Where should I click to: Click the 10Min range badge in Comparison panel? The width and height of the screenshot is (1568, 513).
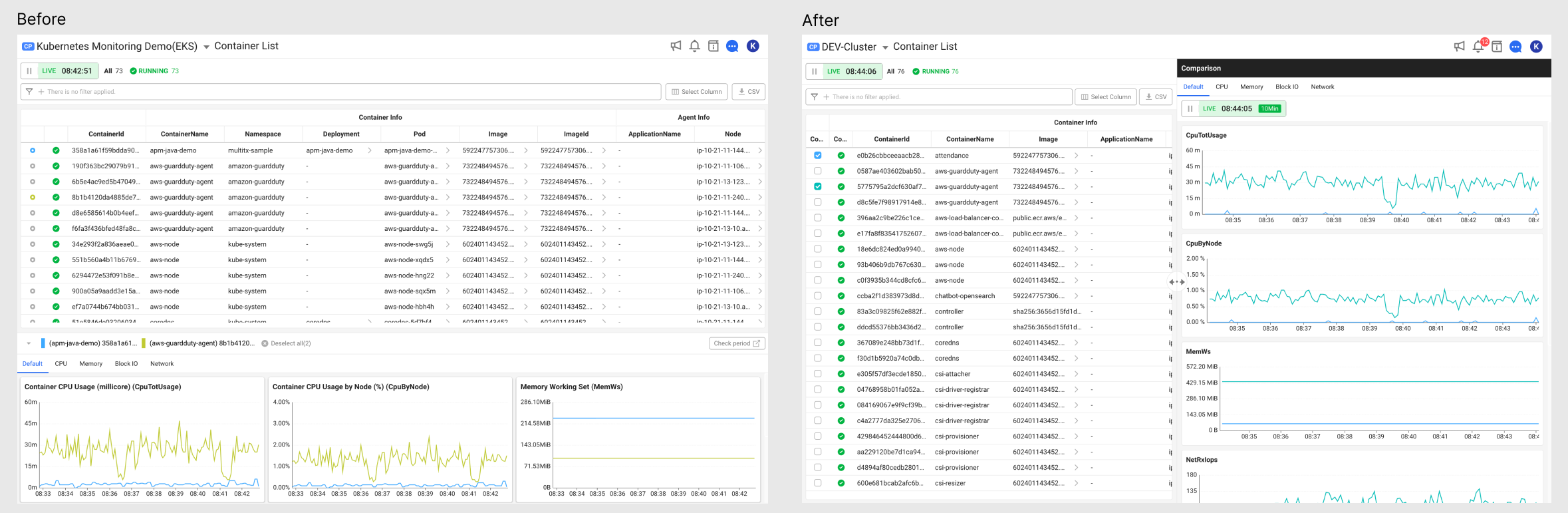click(x=1269, y=108)
